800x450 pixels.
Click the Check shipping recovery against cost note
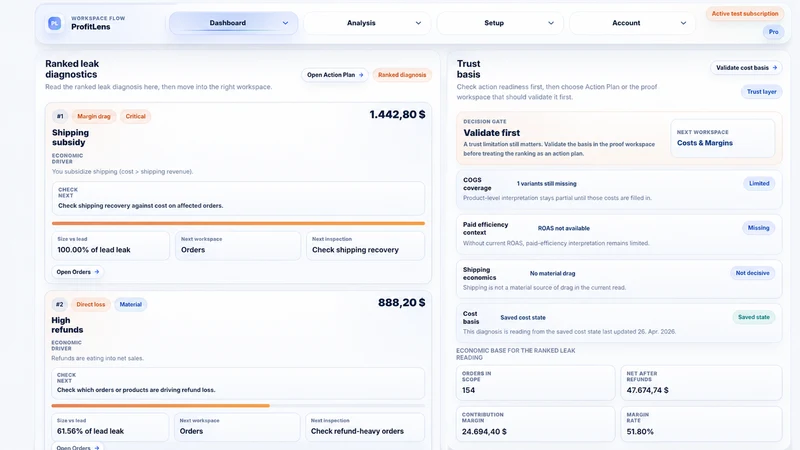[x=238, y=198]
